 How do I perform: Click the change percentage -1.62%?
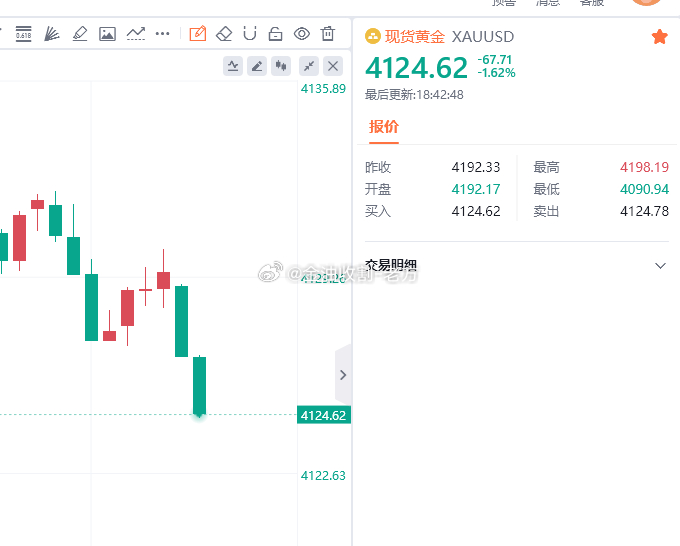496,72
